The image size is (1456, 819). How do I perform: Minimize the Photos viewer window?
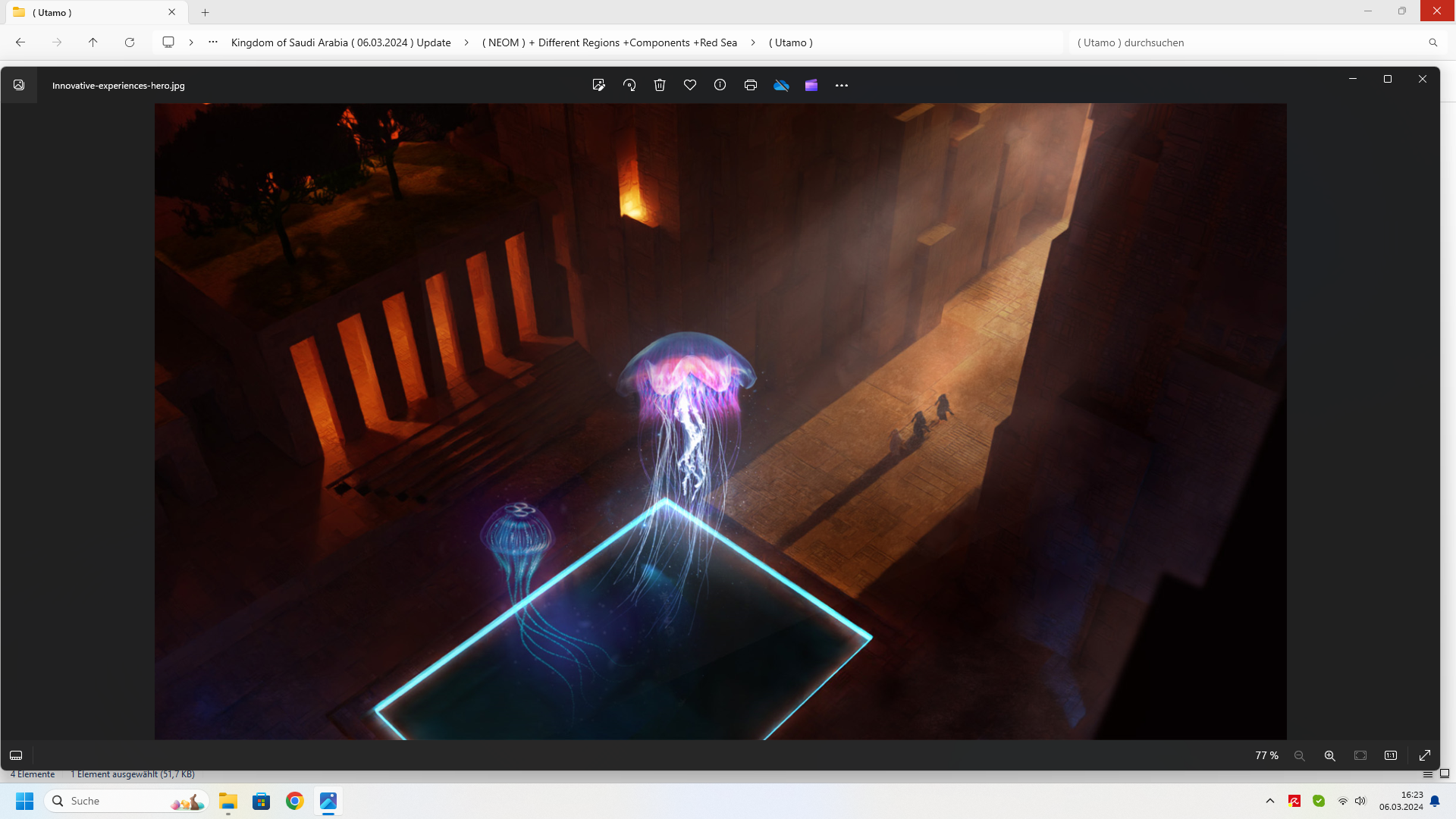[x=1353, y=79]
